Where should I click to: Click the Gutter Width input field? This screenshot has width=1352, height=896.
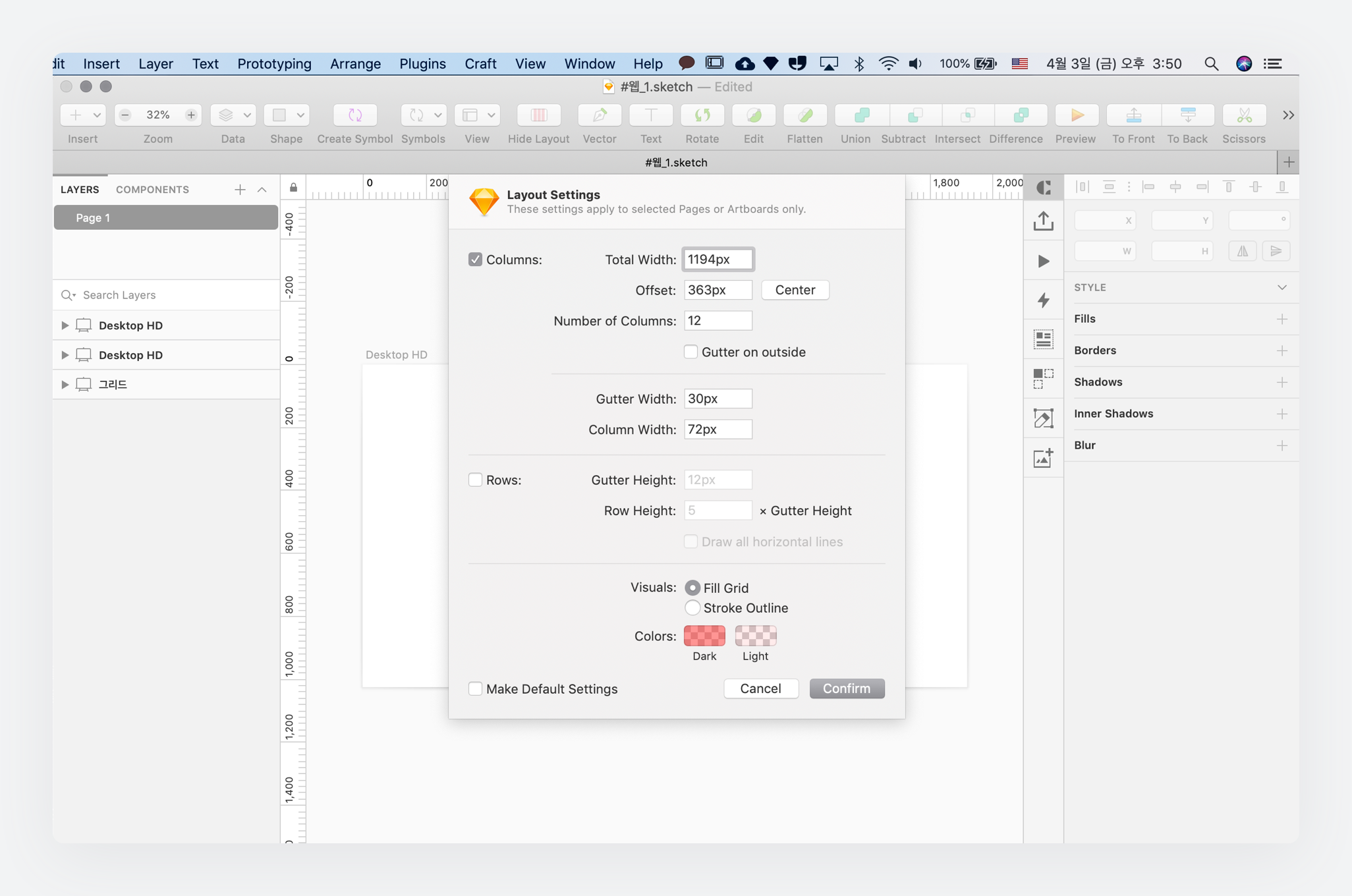(718, 399)
